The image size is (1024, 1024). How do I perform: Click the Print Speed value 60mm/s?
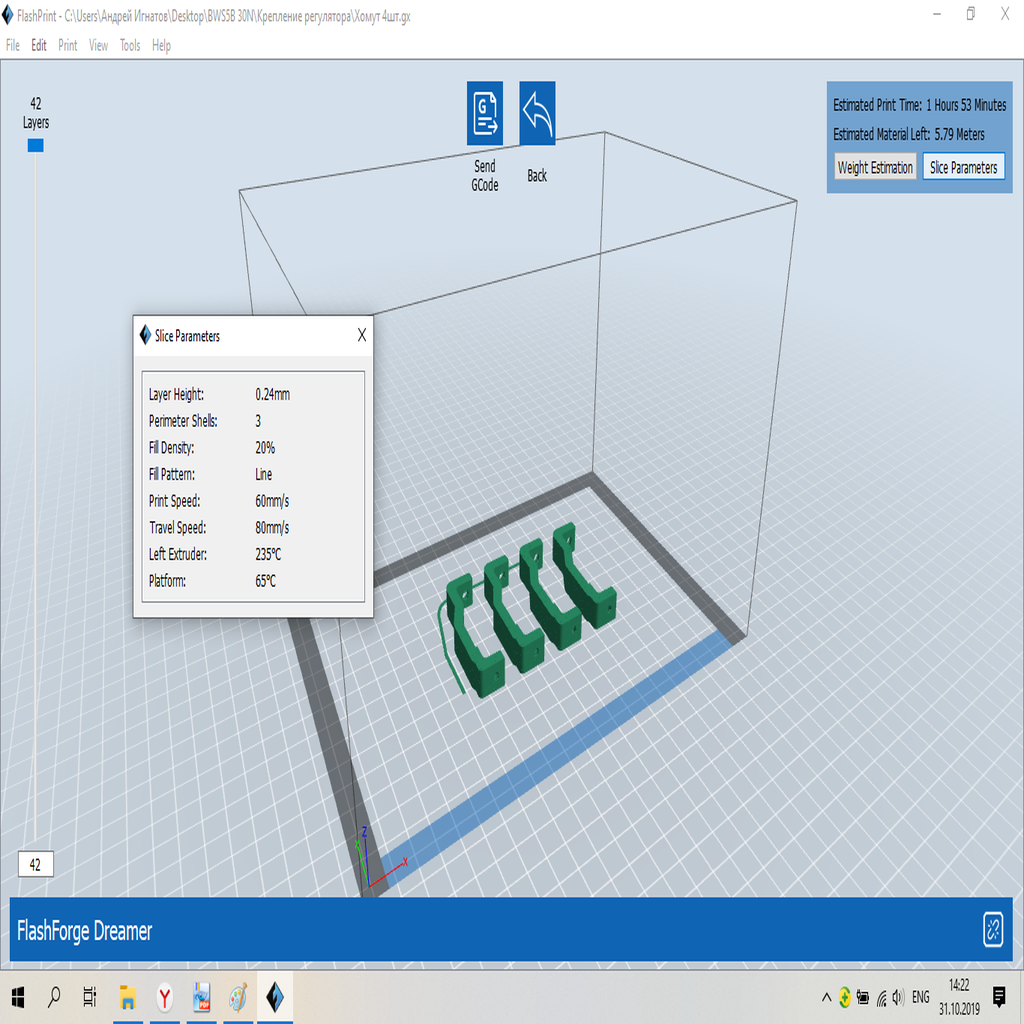click(x=272, y=501)
